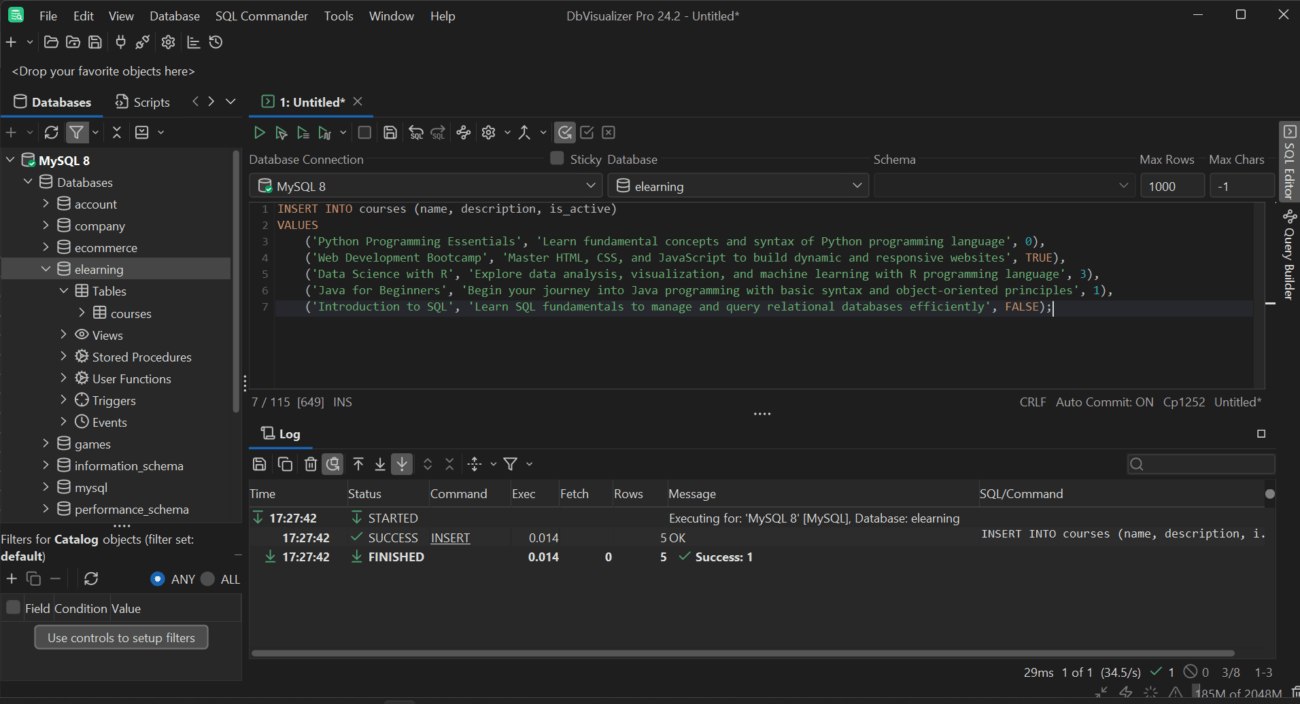Enable the Sticky checkbox

pyautogui.click(x=557, y=159)
